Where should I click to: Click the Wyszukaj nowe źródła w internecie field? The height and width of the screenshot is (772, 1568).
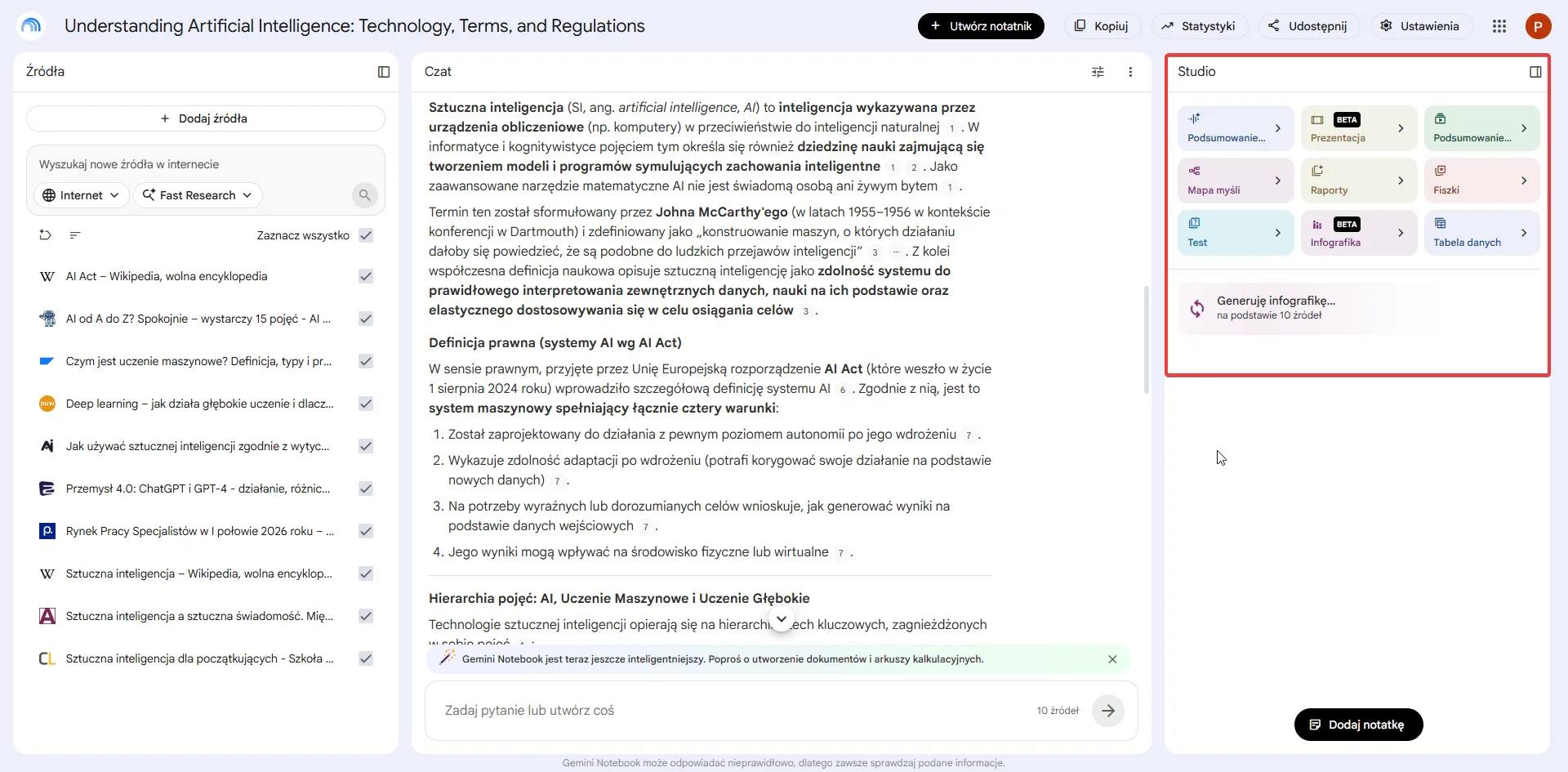click(206, 164)
